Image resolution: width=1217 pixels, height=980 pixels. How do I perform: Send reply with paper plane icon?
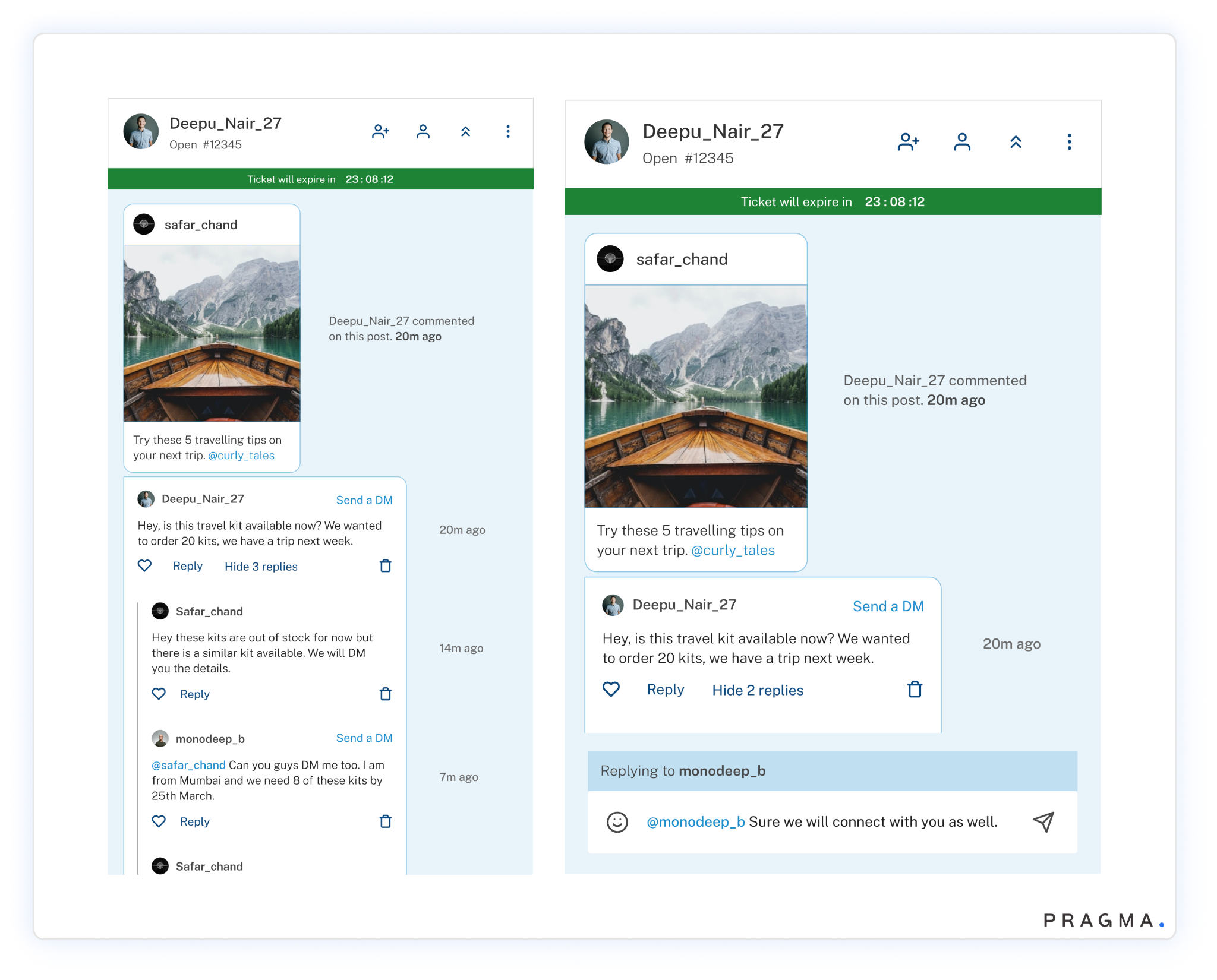[x=1043, y=822]
